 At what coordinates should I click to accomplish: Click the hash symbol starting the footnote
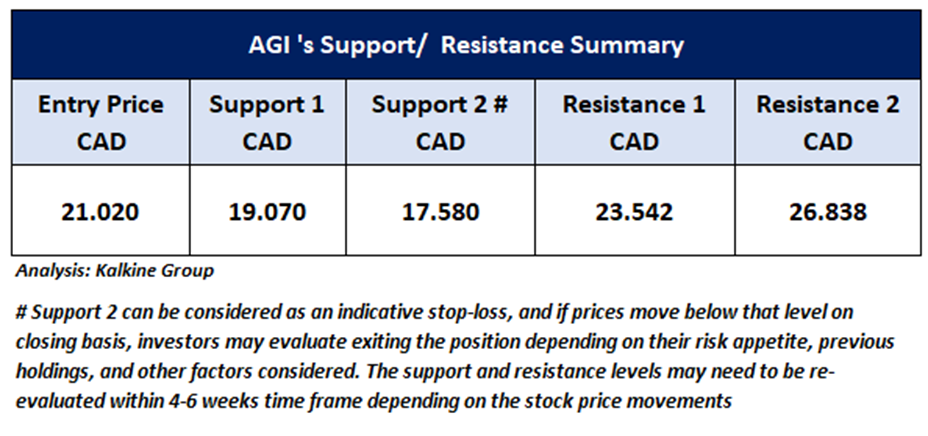pos(21,312)
